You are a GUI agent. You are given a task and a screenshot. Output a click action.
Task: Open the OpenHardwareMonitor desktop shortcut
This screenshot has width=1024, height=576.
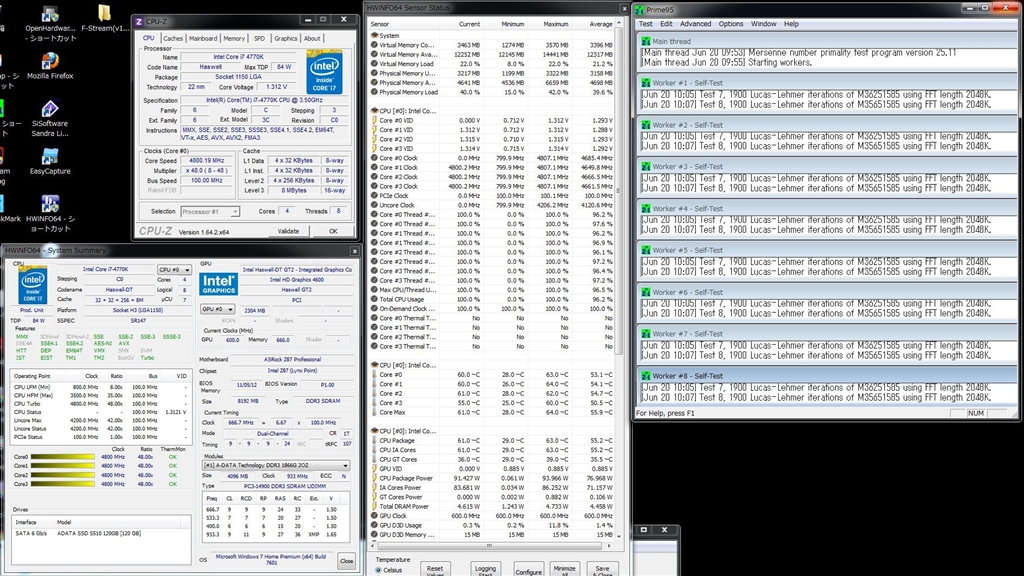point(49,15)
